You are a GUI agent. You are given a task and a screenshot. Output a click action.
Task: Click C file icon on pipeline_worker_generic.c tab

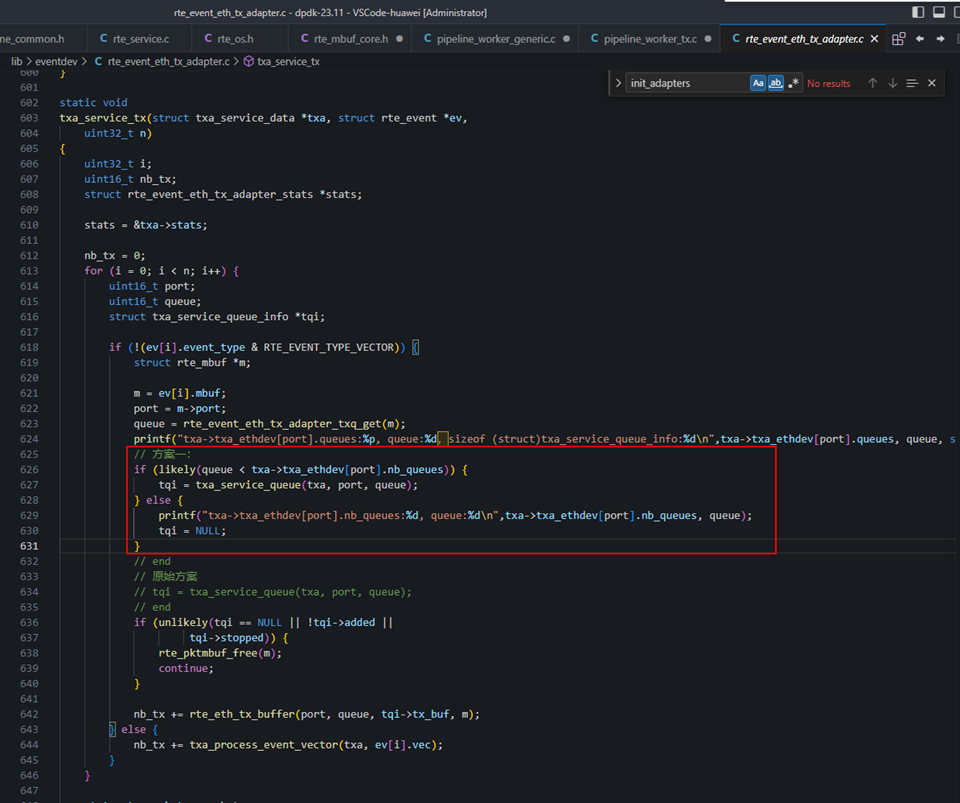[427, 39]
